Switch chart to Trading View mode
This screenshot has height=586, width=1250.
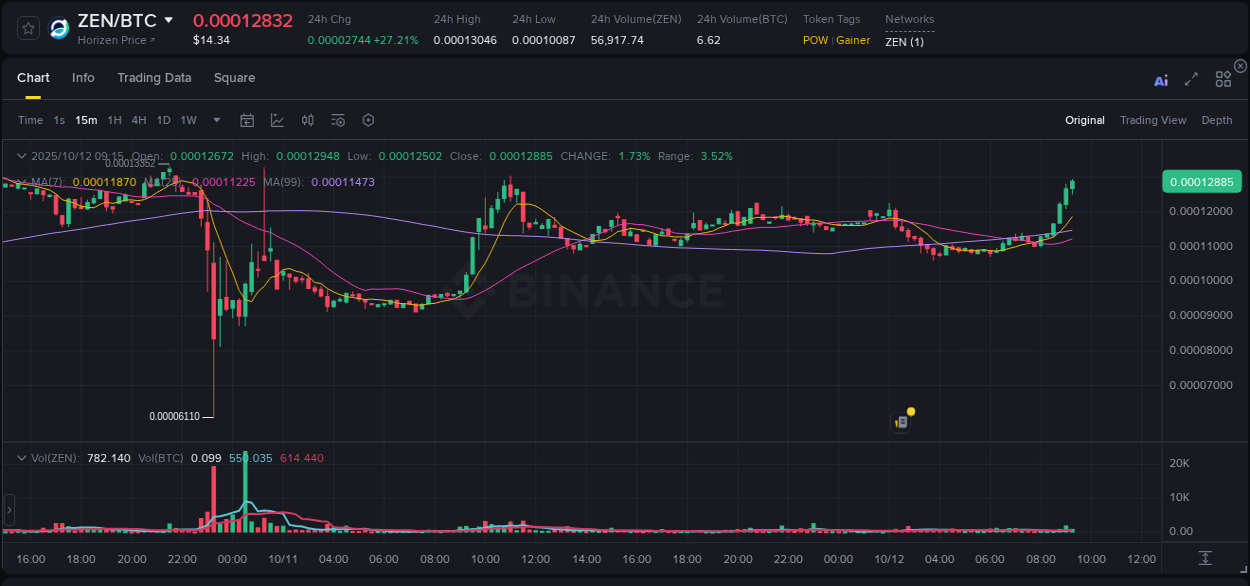(x=1153, y=120)
